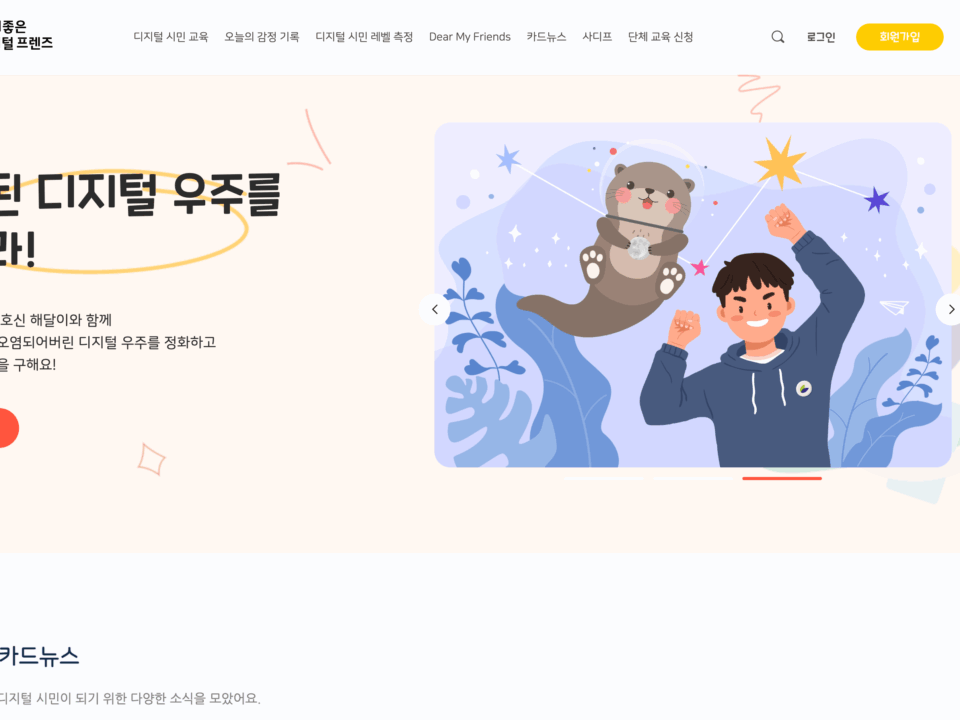Select the first slide indicator bar
Screen dimensions: 960x720
(x=606, y=478)
